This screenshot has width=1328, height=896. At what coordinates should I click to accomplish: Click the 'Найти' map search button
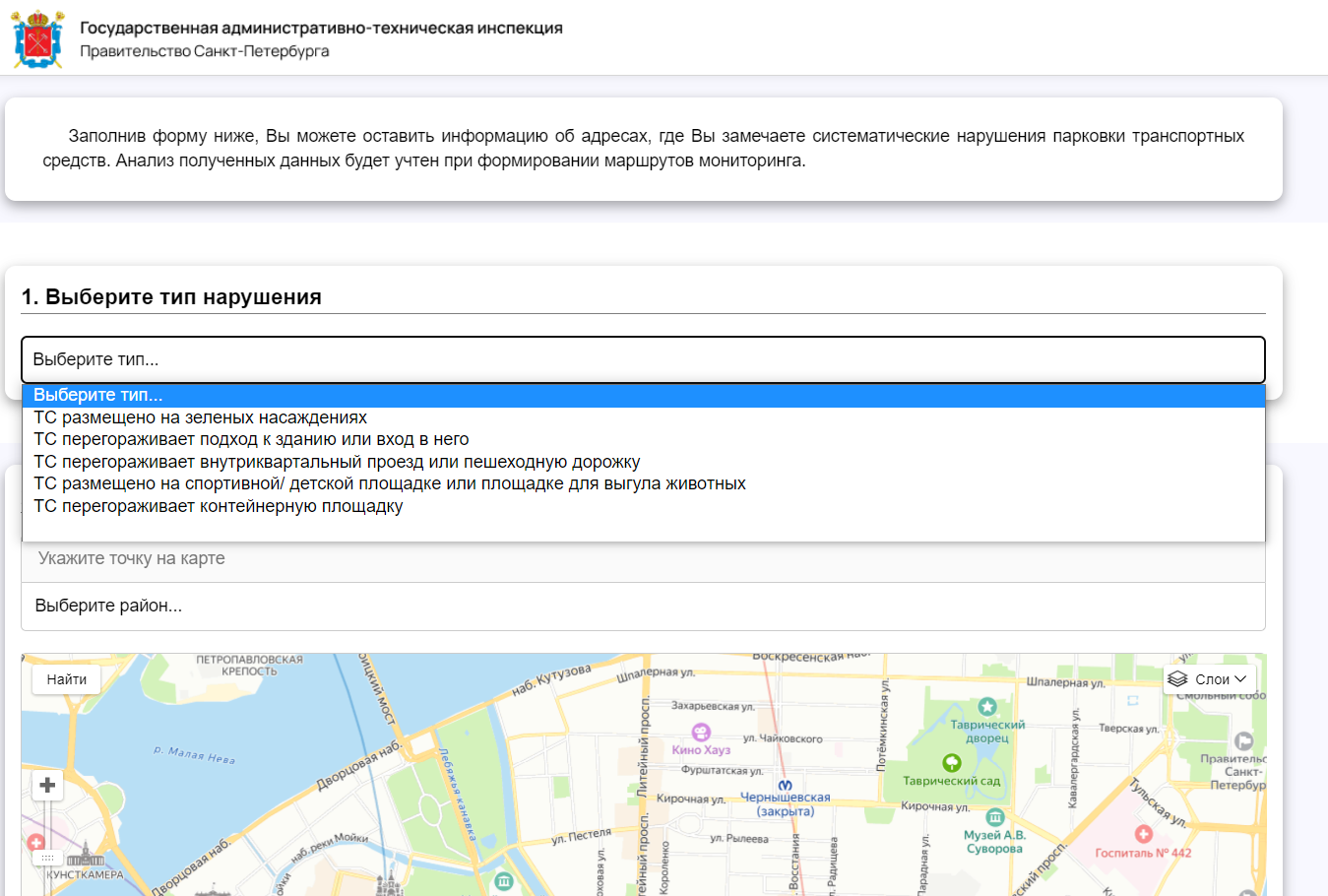67,679
